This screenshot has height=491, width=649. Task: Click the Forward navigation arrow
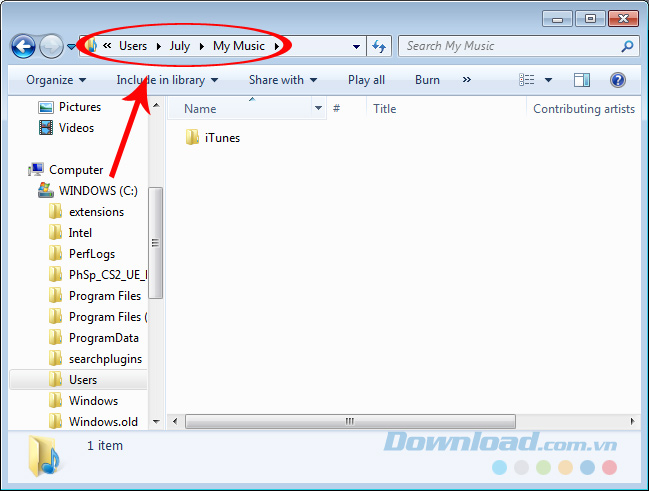point(51,46)
